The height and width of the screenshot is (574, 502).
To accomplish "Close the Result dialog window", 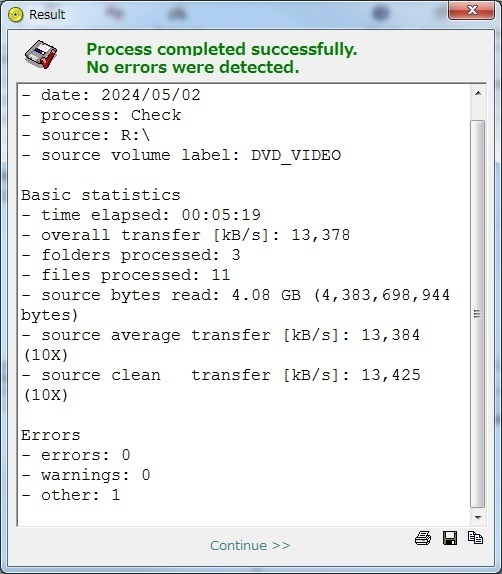I will click(471, 10).
